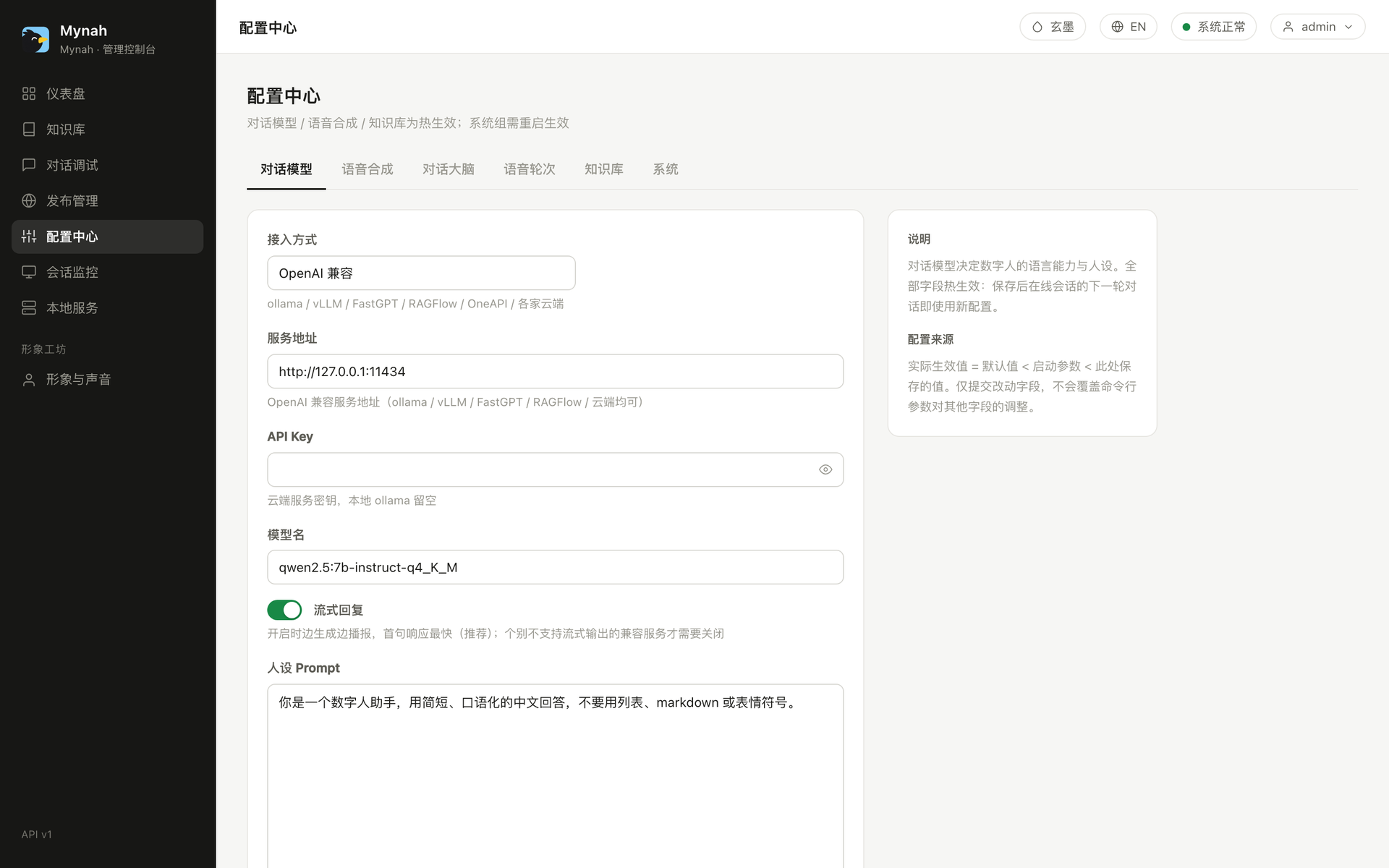The width and height of the screenshot is (1389, 868).
Task: Click inside the 人设 Prompt textarea
Action: pyautogui.click(x=556, y=775)
